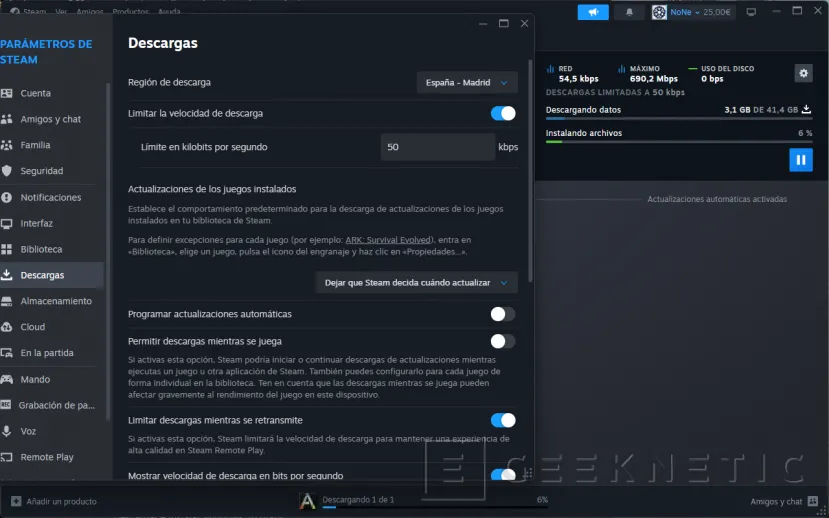This screenshot has width=829, height=518.
Task: Pause the current download
Action: [800, 160]
